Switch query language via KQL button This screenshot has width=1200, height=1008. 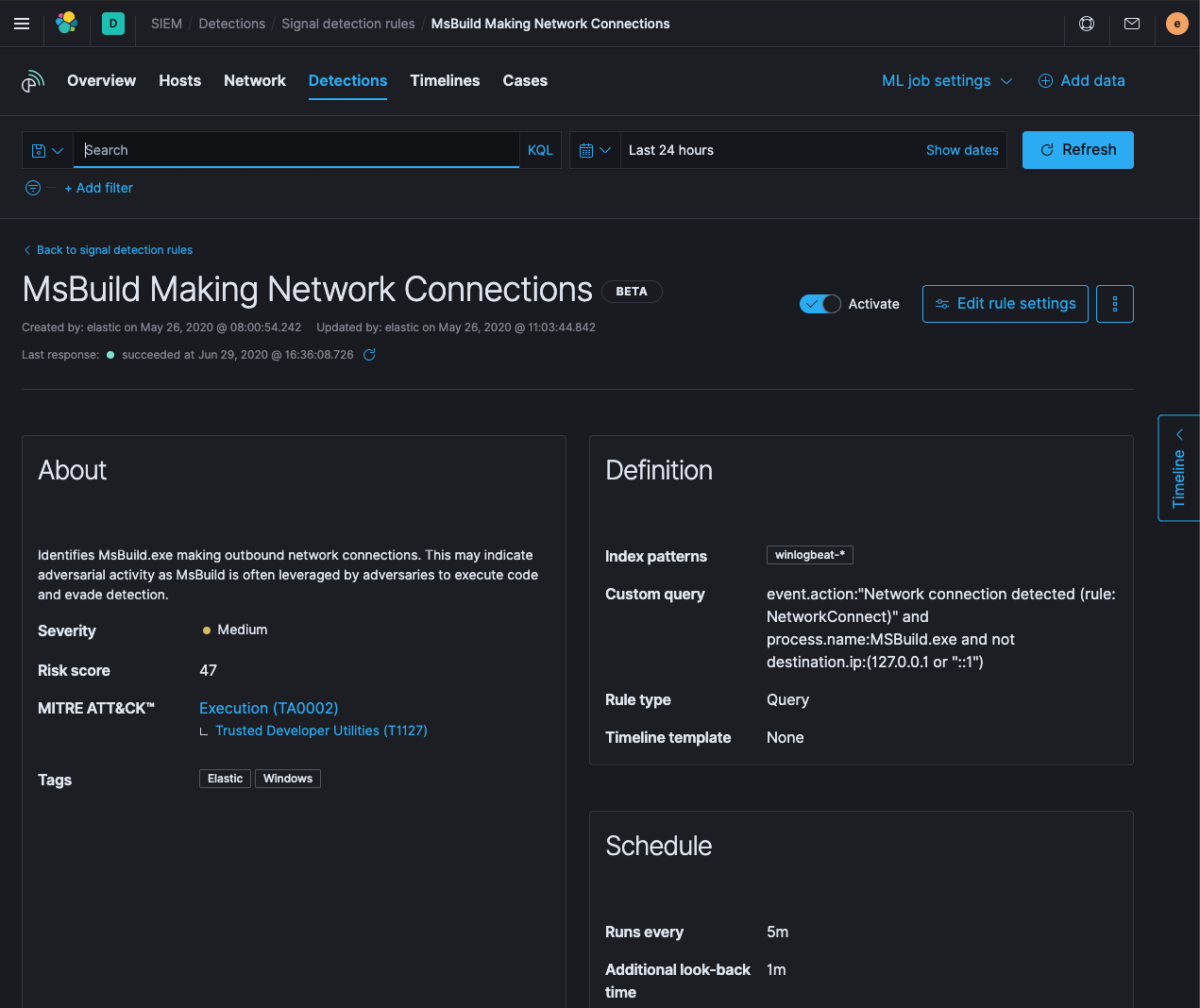[540, 150]
